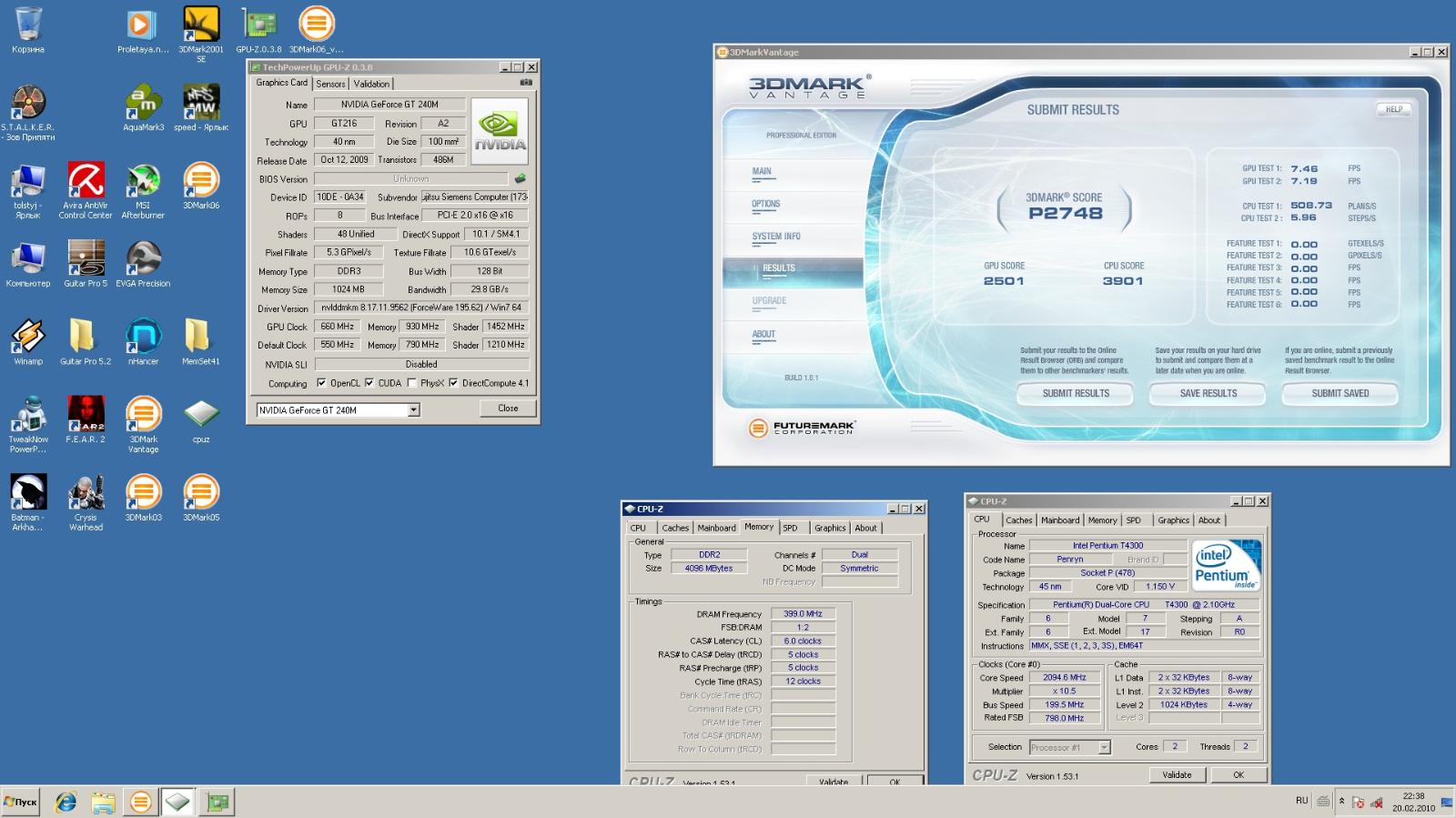Click Close button in GPU-Z window
The height and width of the screenshot is (818, 1456).
coord(508,409)
